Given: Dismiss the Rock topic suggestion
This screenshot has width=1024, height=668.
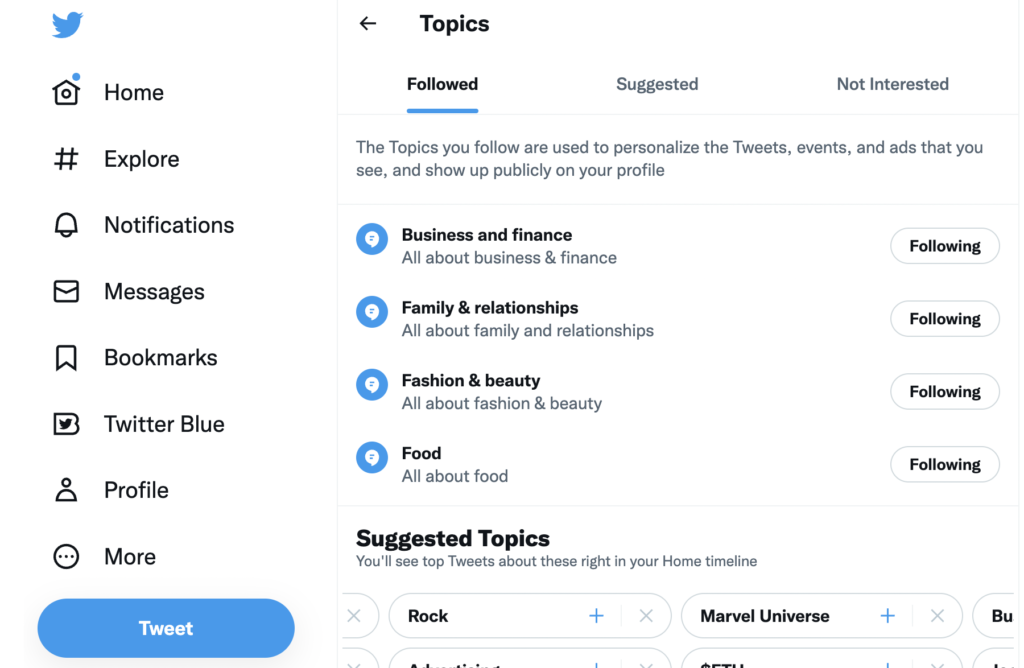Looking at the screenshot, I should coord(645,616).
